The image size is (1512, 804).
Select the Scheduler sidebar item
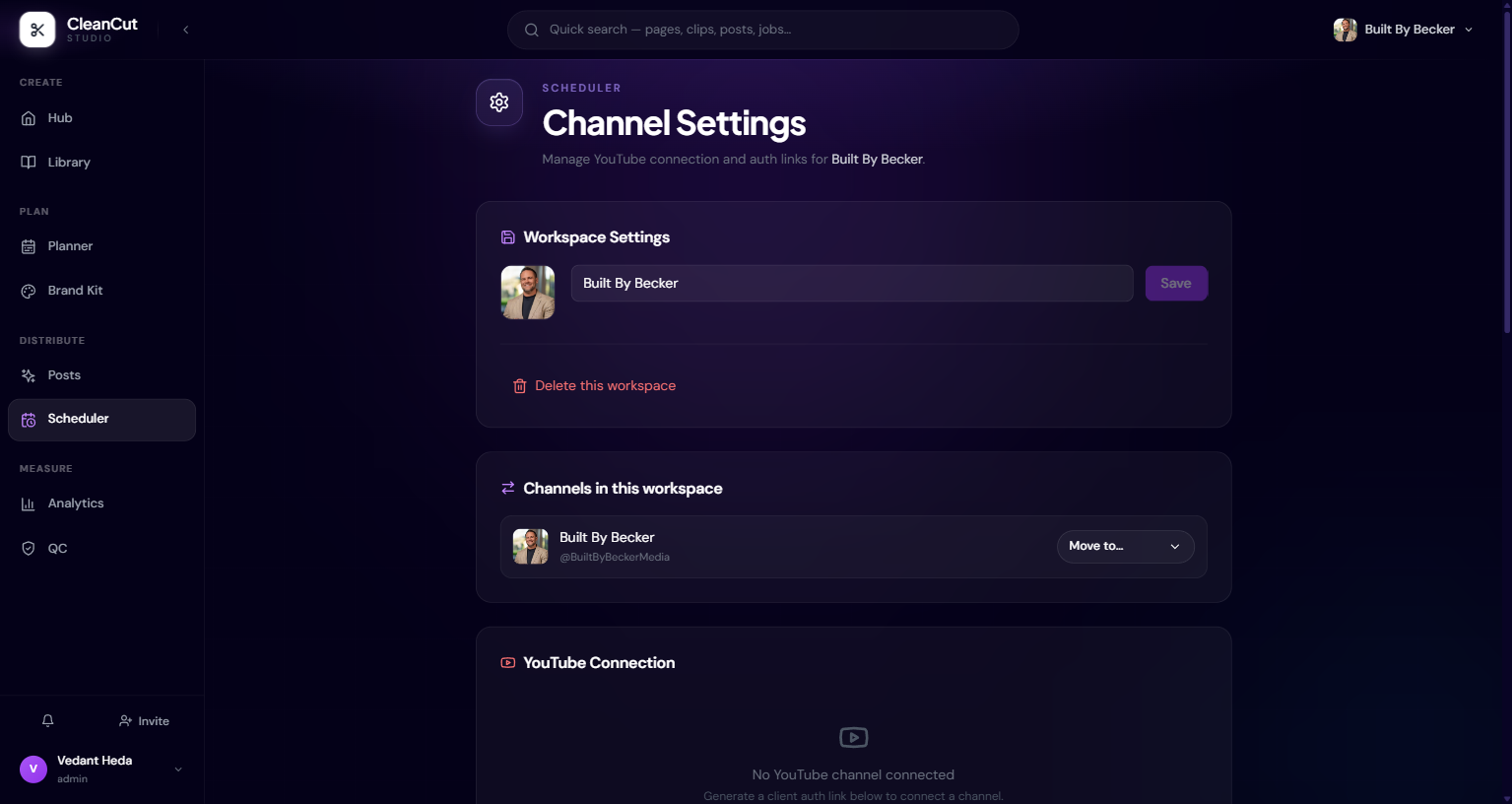tap(101, 420)
